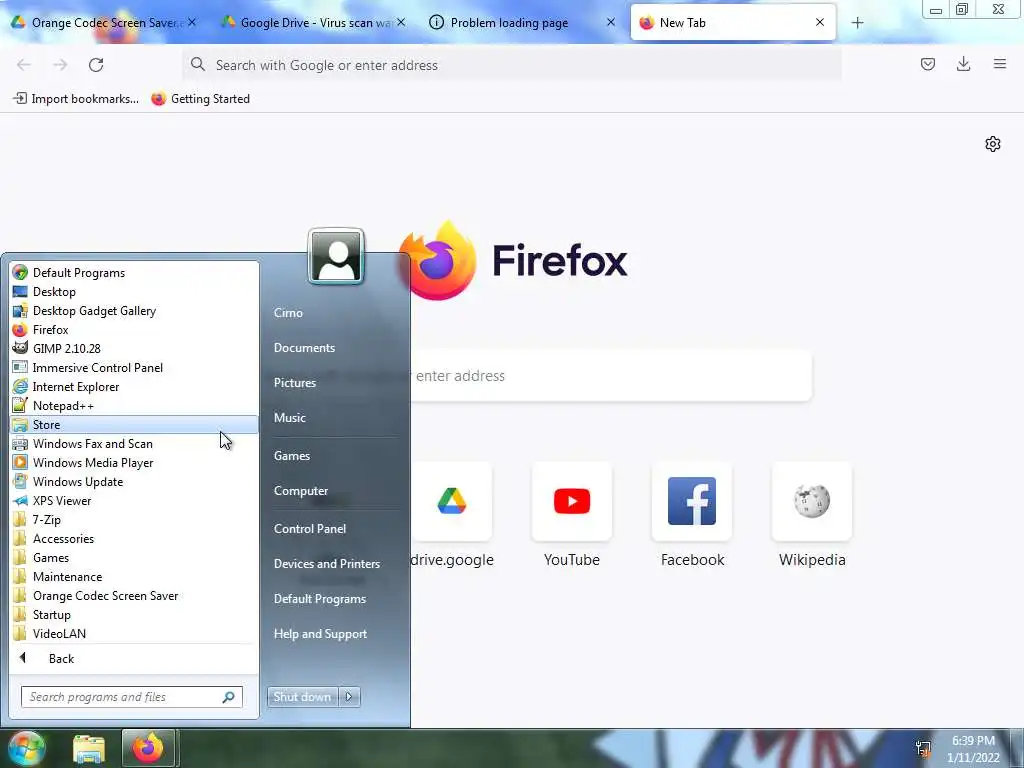
Task: Open Help and Support from Start menu
Action: coord(320,633)
